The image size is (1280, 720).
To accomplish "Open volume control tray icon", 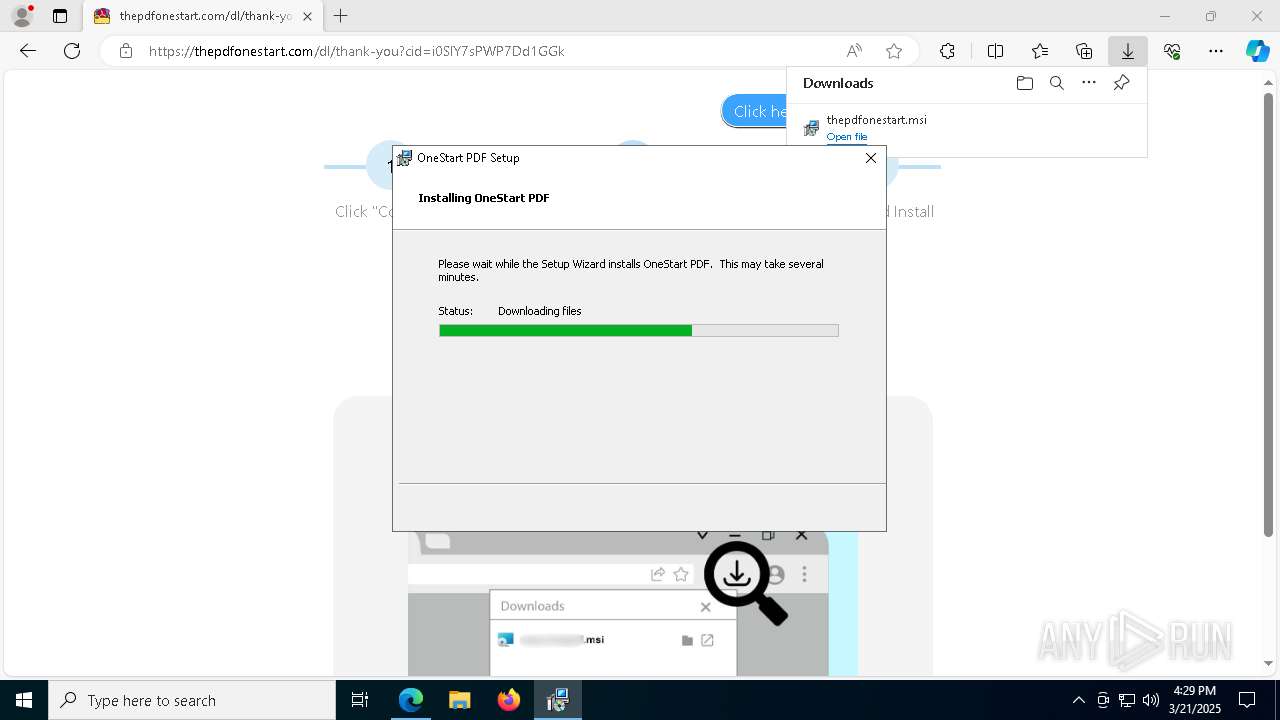I will tap(1151, 700).
